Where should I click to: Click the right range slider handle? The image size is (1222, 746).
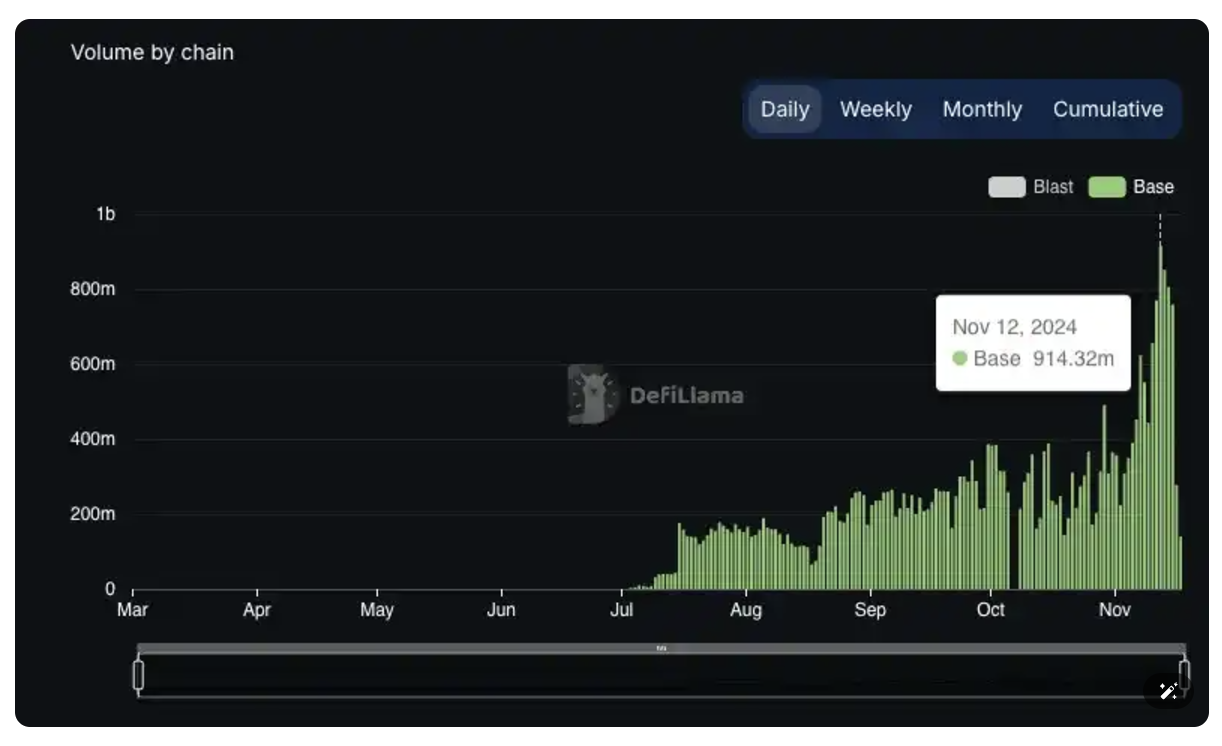pos(1184,675)
